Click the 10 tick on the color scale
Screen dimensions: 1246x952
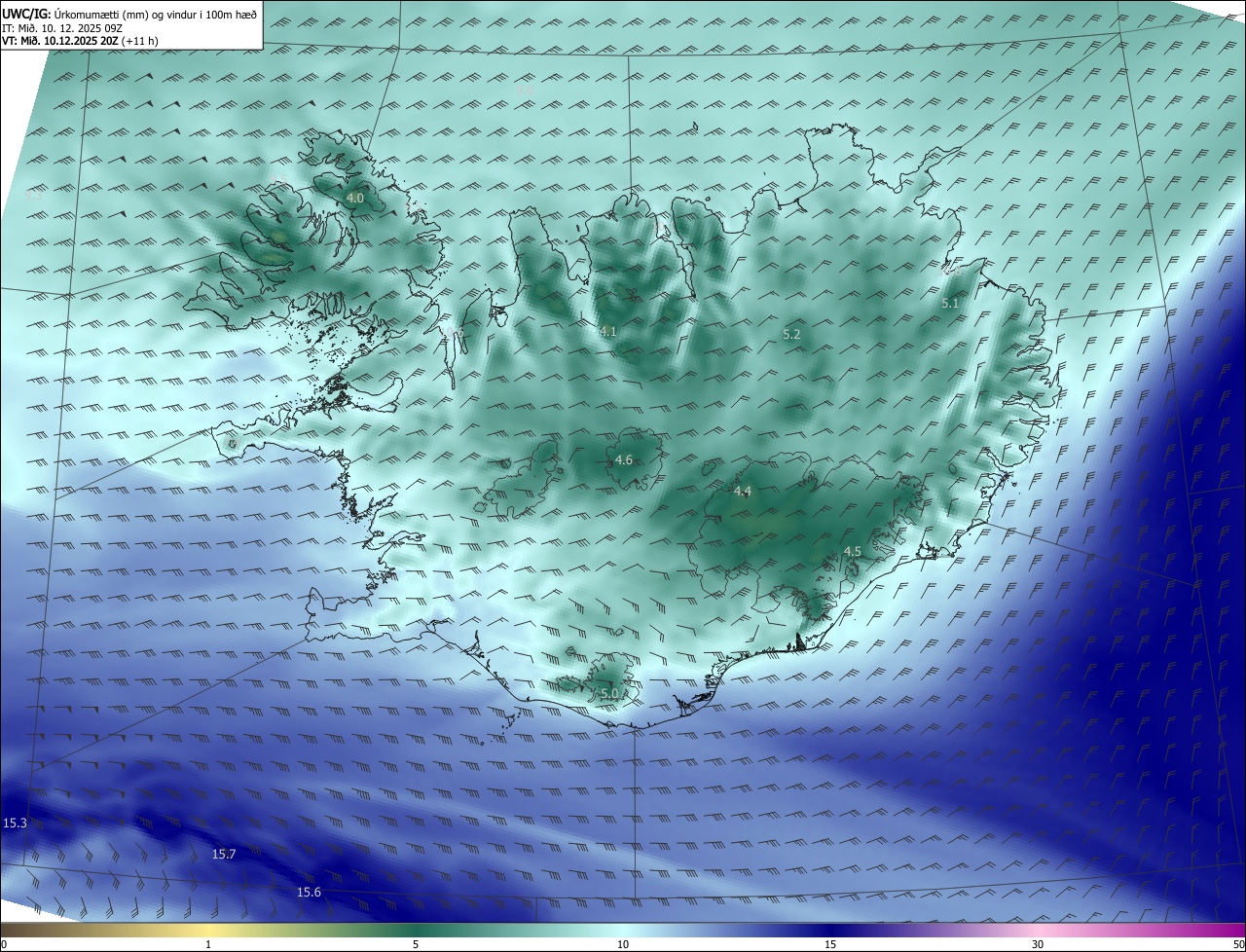coord(623,944)
